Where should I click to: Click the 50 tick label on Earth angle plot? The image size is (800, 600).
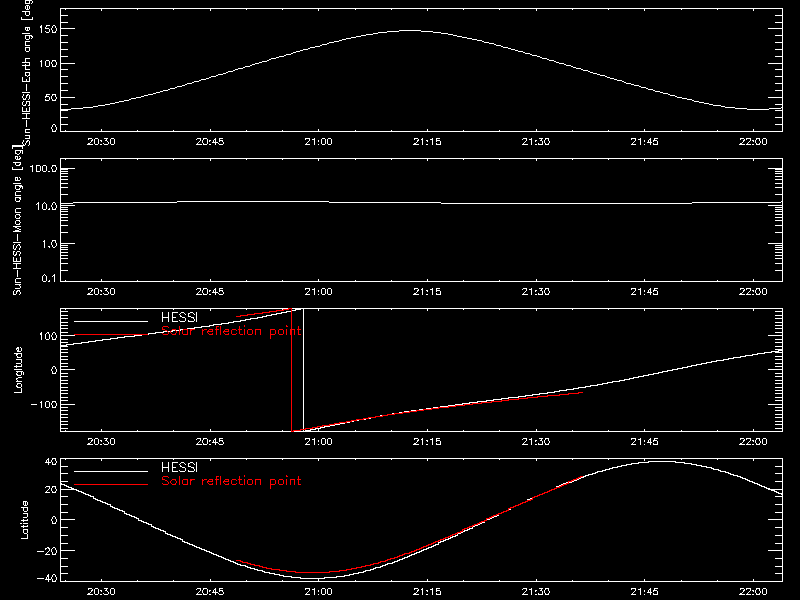pos(51,97)
